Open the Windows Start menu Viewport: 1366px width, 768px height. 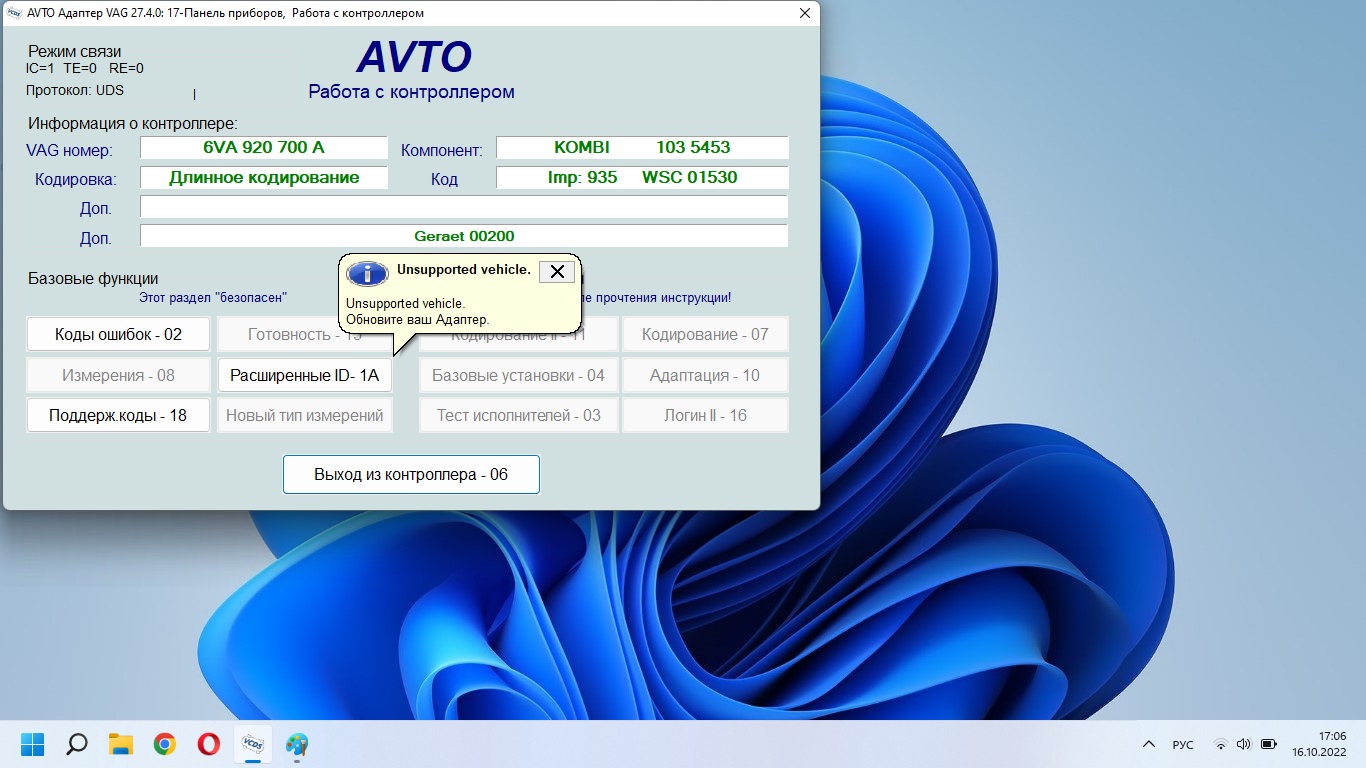pyautogui.click(x=33, y=744)
